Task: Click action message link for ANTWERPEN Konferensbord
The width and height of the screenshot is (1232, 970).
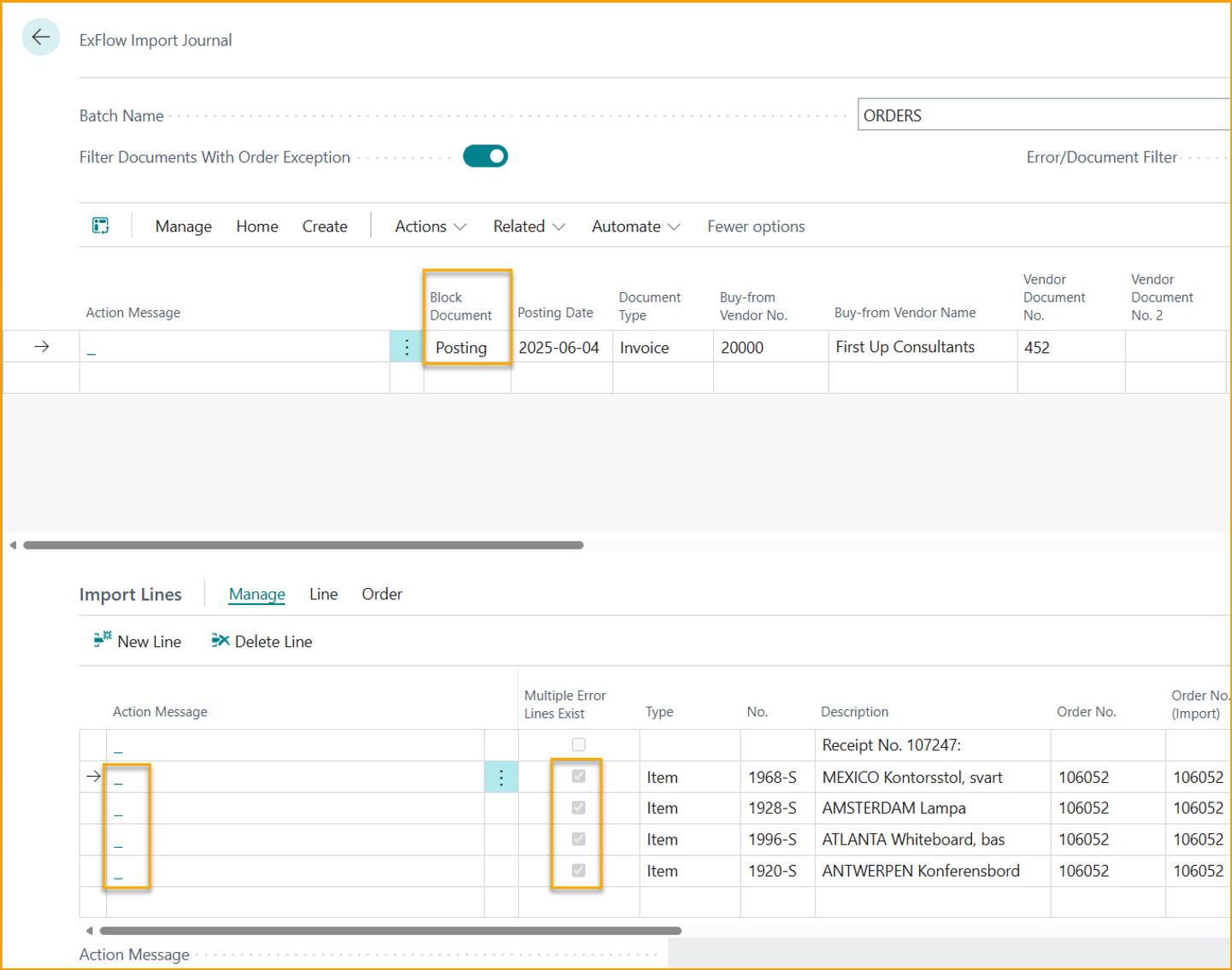Action: coord(119,874)
